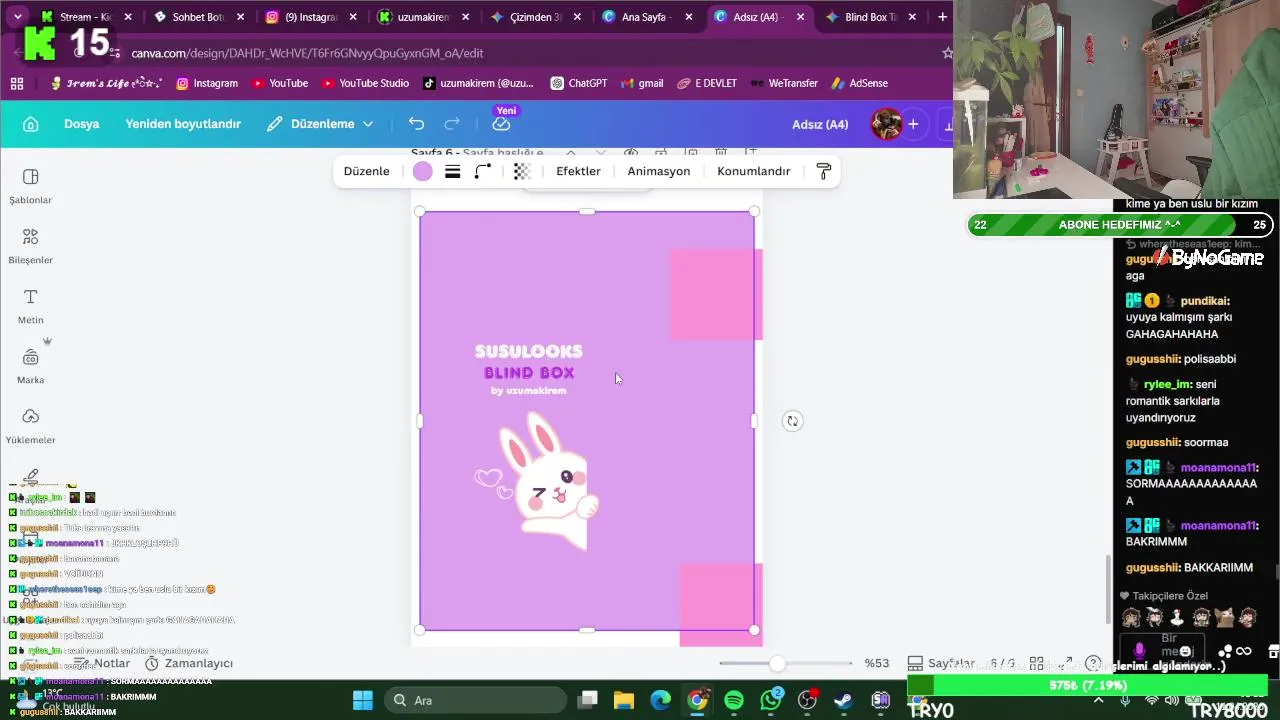Click the rotate handle beside the canvas
Image resolution: width=1280 pixels, height=720 pixels.
coord(792,421)
